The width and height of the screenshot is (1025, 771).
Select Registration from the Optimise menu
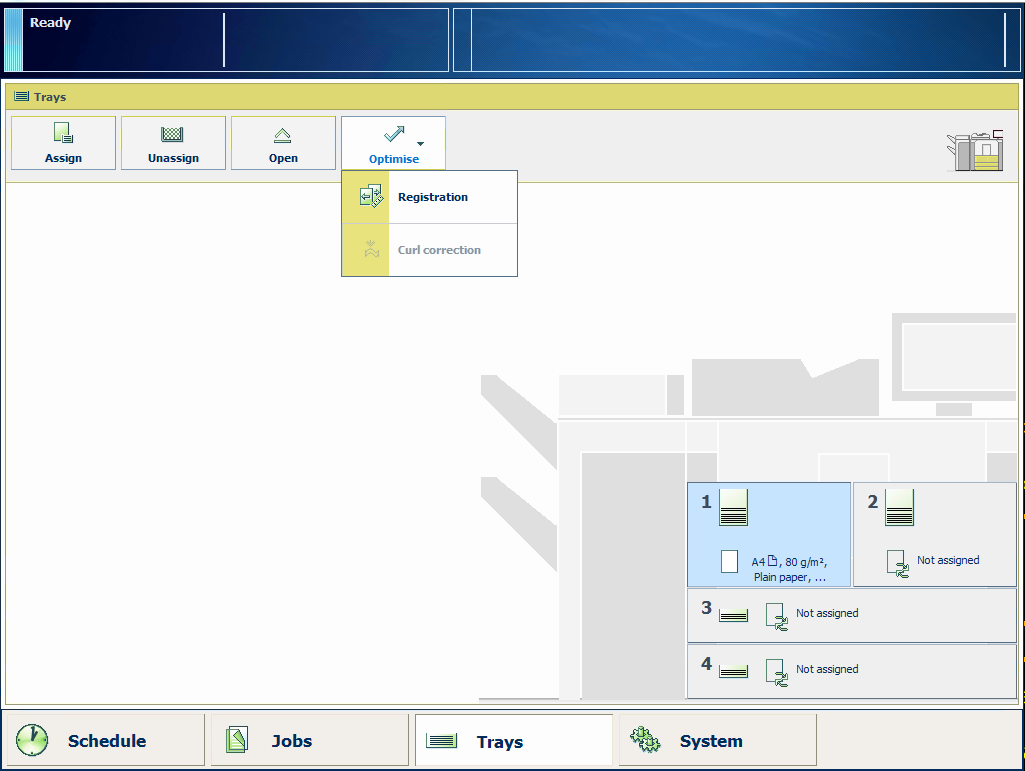point(432,197)
